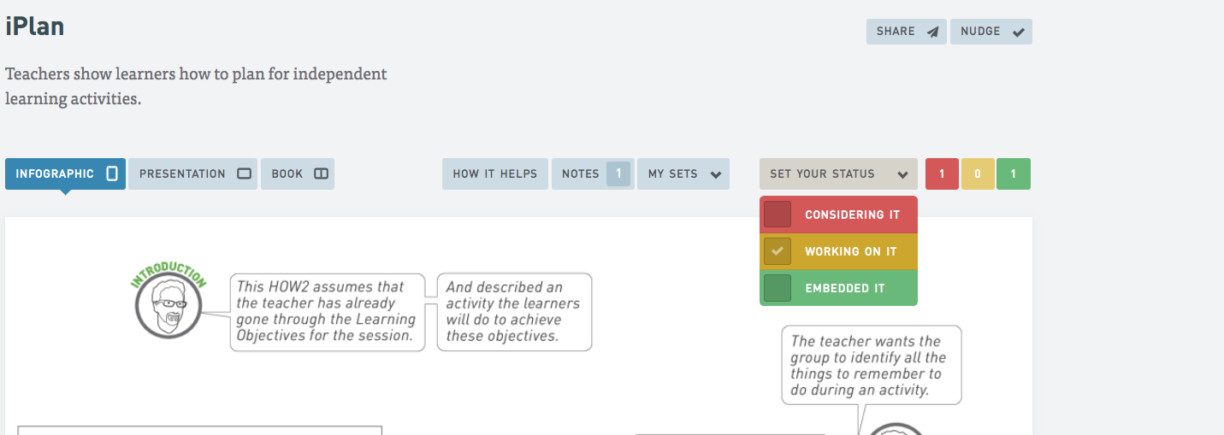The image size is (1224, 435).
Task: Click the teacher avatar below the speech bubble
Action: 897,428
